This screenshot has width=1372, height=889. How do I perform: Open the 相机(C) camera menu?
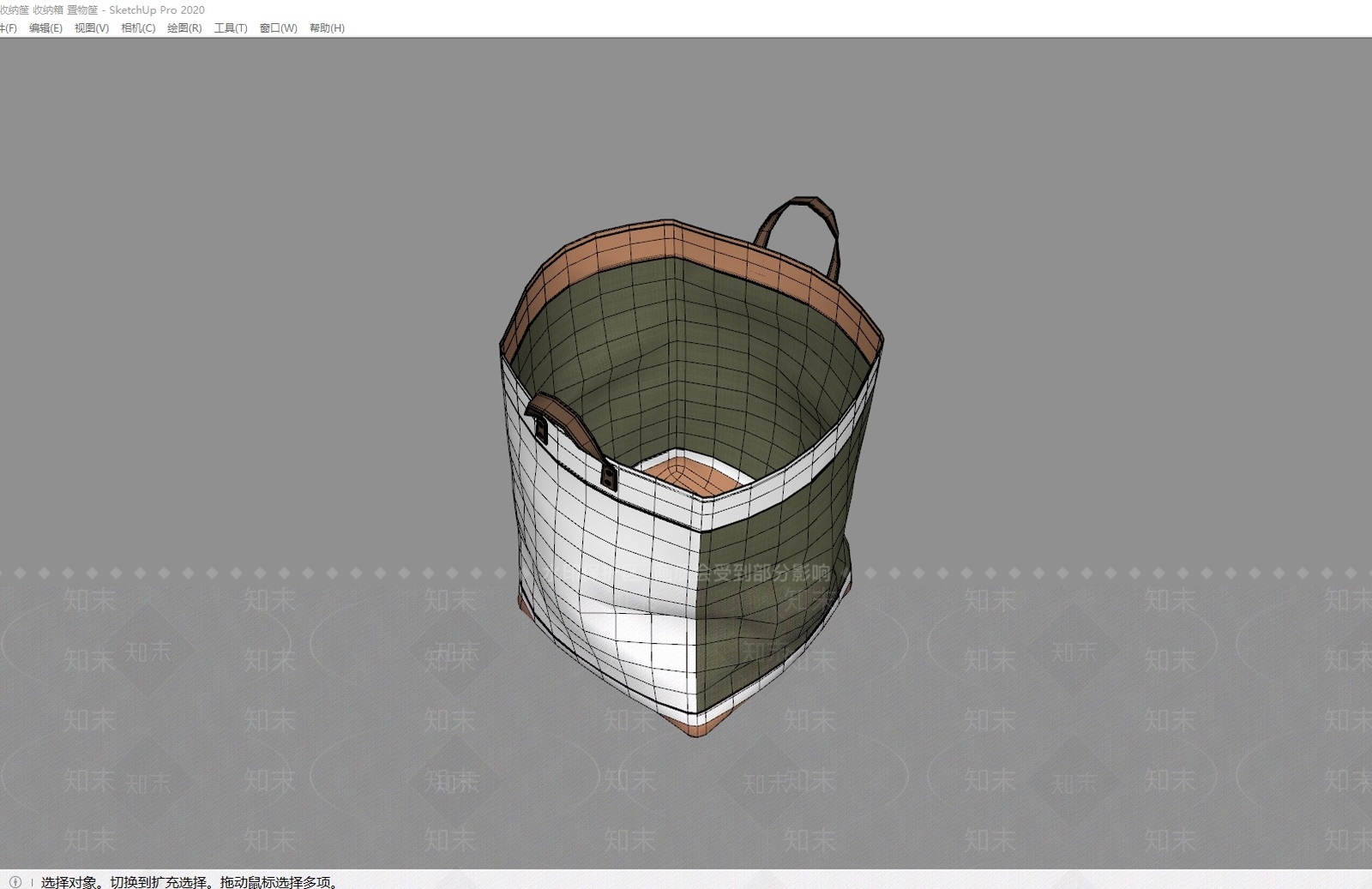(x=138, y=28)
